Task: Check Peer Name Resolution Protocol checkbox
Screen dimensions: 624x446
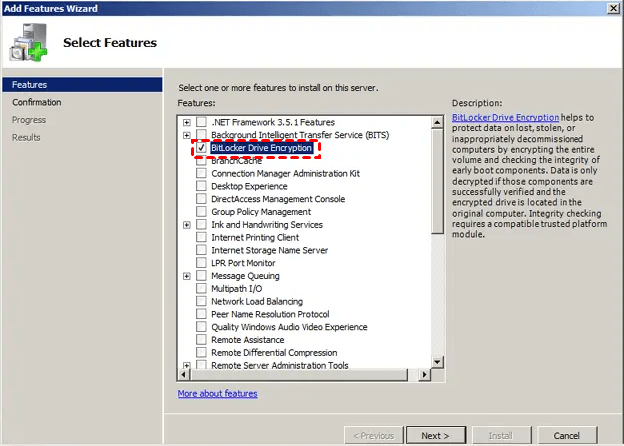Action: pyautogui.click(x=201, y=314)
